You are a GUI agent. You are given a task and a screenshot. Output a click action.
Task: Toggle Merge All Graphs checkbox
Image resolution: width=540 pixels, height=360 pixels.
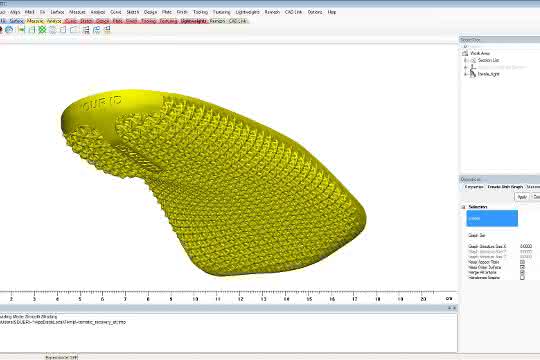[522, 272]
